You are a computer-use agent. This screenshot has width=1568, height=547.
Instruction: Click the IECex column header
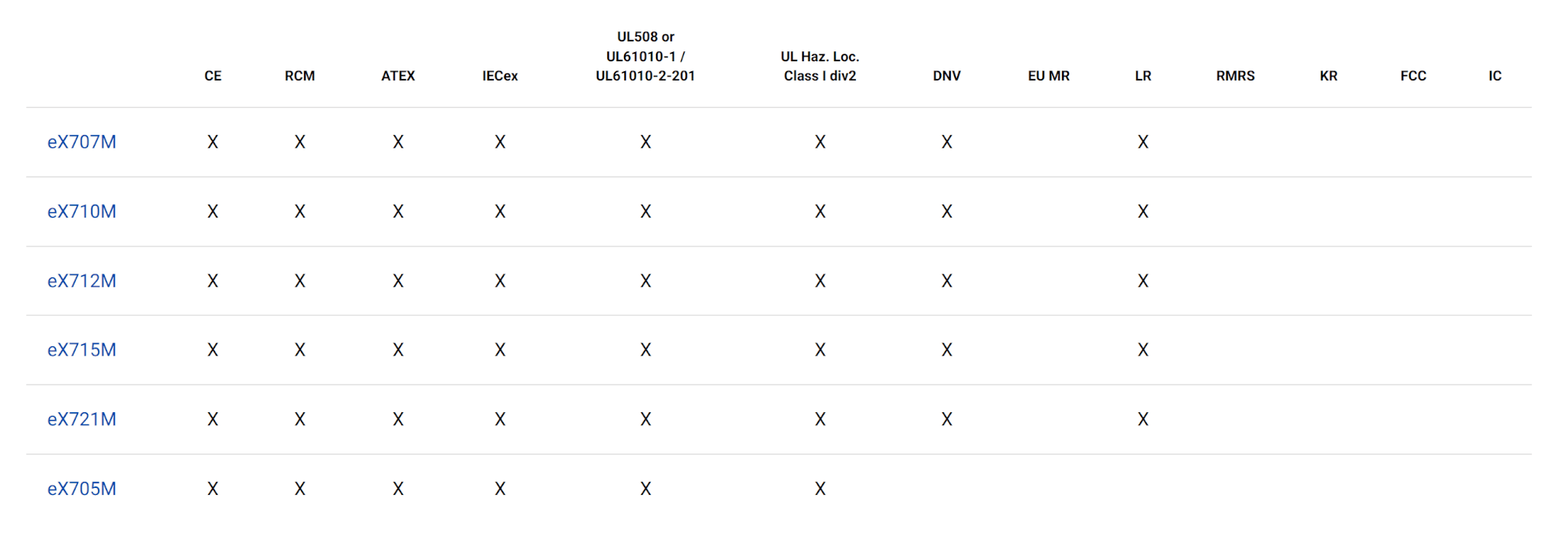(500, 76)
